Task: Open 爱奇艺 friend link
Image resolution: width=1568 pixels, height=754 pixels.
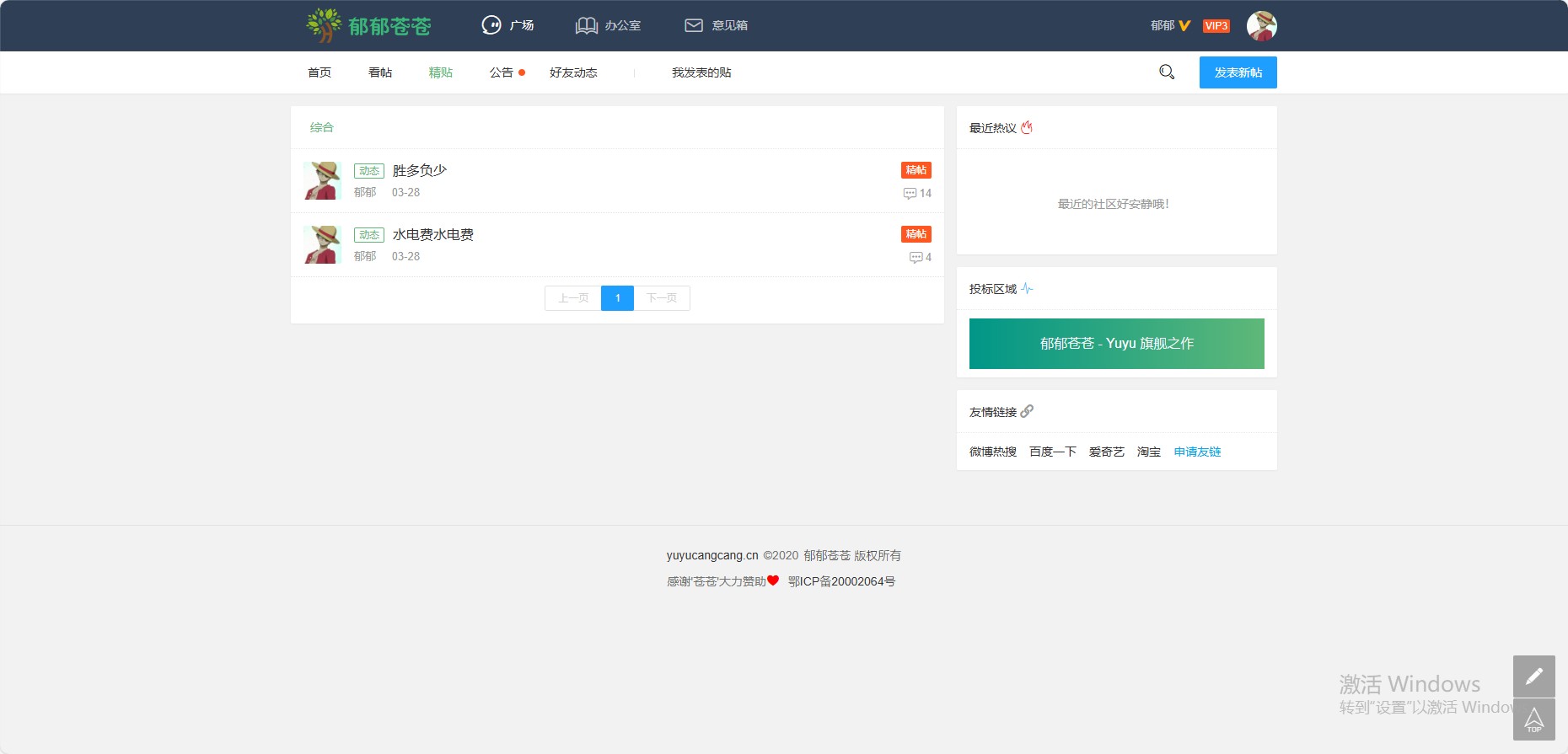Action: [1107, 452]
